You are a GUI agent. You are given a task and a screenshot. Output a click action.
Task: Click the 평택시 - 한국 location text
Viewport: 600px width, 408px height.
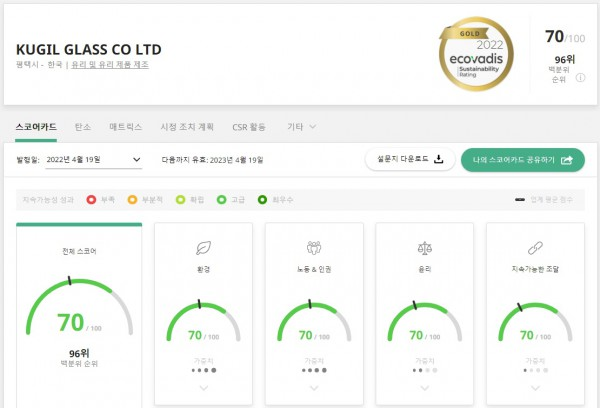[39, 65]
